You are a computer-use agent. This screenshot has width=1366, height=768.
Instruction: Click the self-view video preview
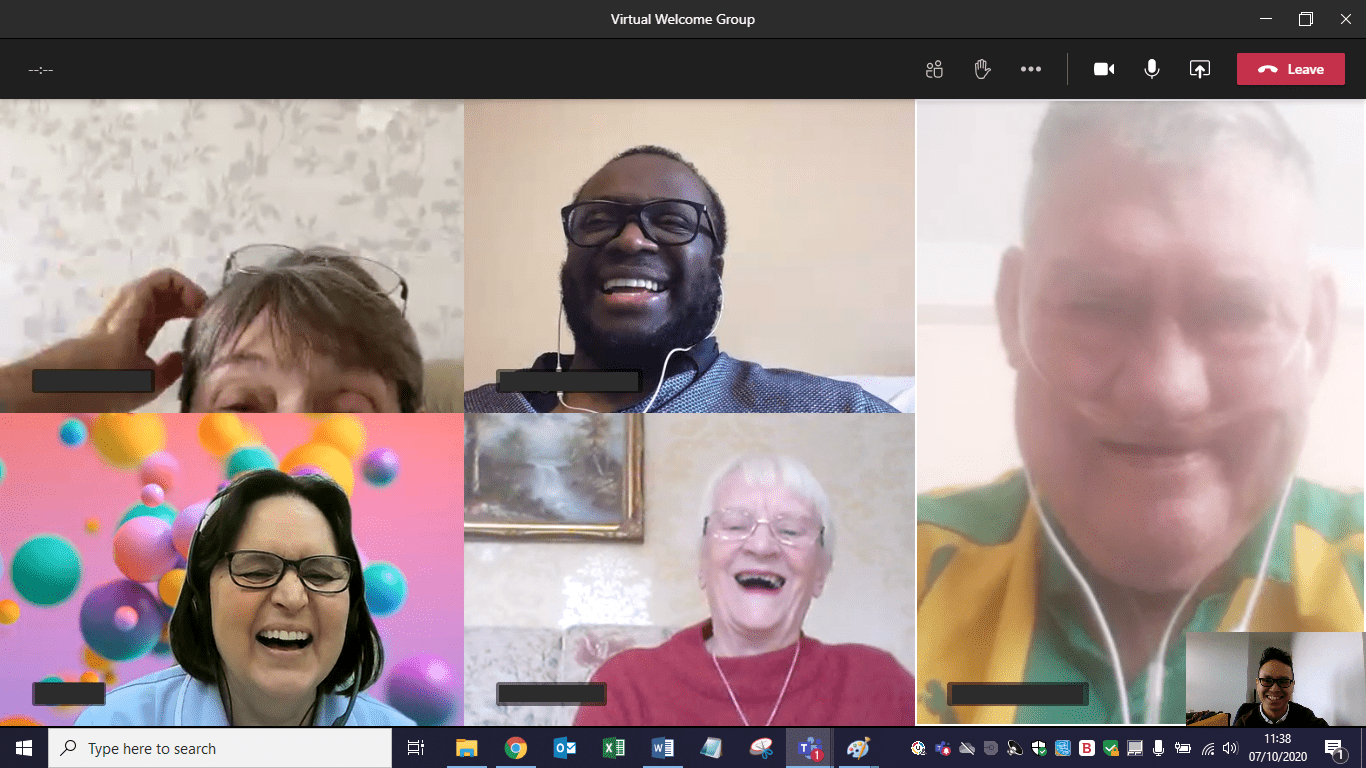[x=1275, y=679]
